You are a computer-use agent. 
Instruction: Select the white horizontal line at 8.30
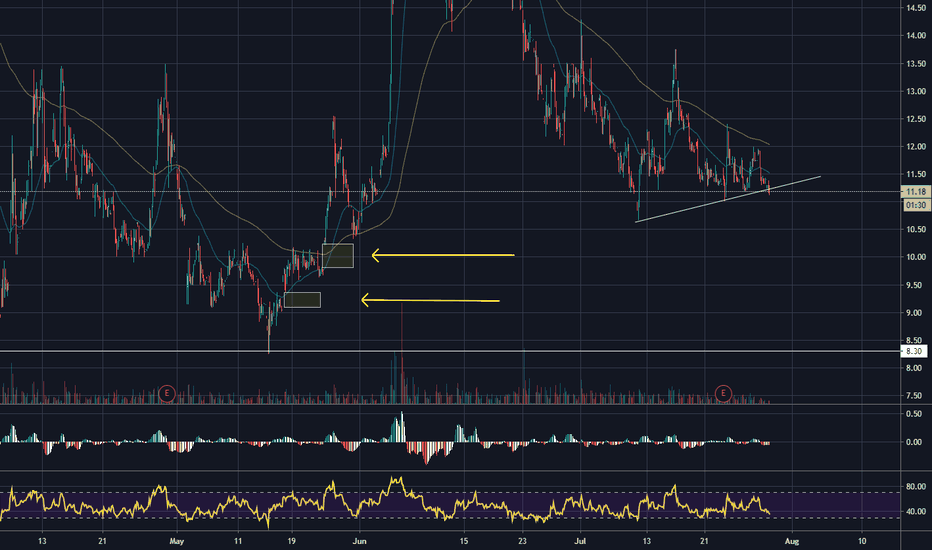tap(450, 351)
